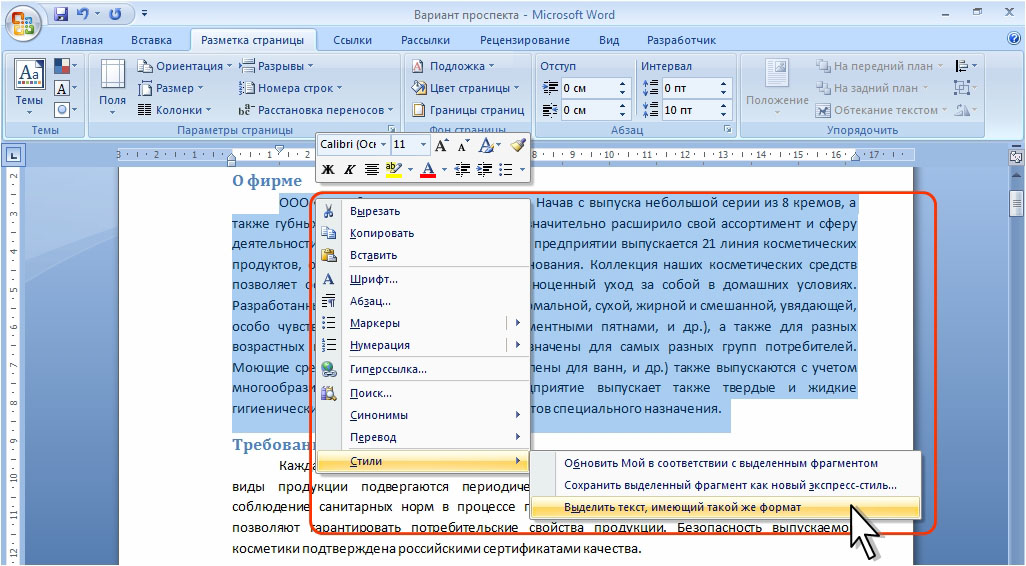Choose Копировать in context menu
This screenshot has width=1026, height=566.
(423, 234)
